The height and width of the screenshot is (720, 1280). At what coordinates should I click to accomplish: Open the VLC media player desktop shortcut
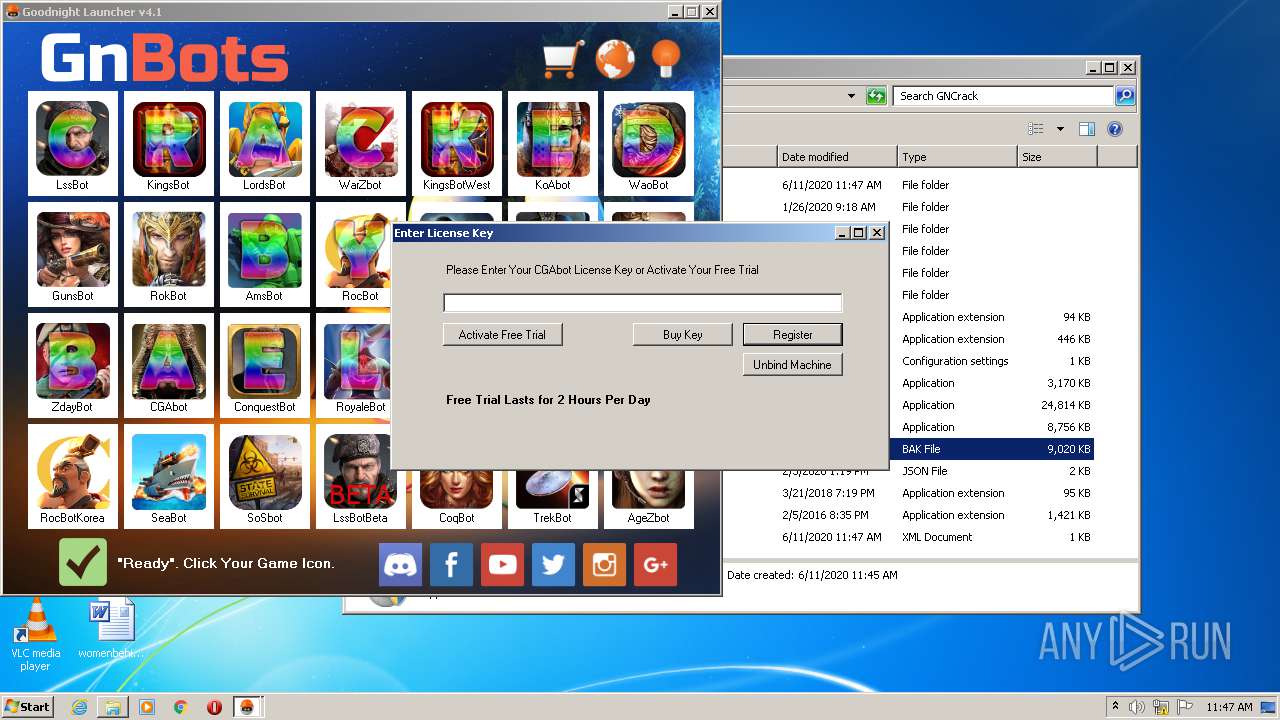pyautogui.click(x=36, y=635)
